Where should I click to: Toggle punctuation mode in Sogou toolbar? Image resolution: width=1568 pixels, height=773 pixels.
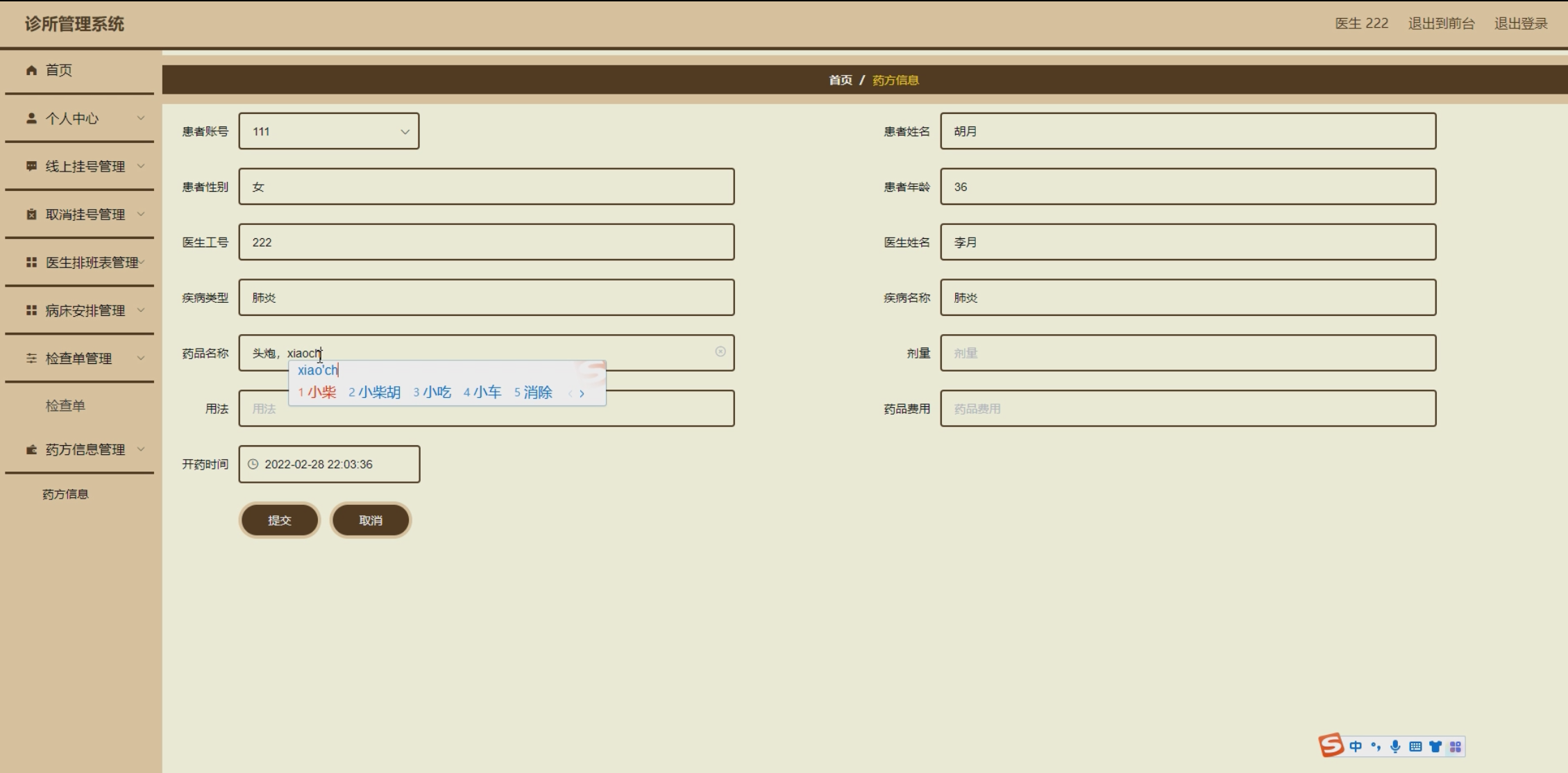click(x=1376, y=747)
